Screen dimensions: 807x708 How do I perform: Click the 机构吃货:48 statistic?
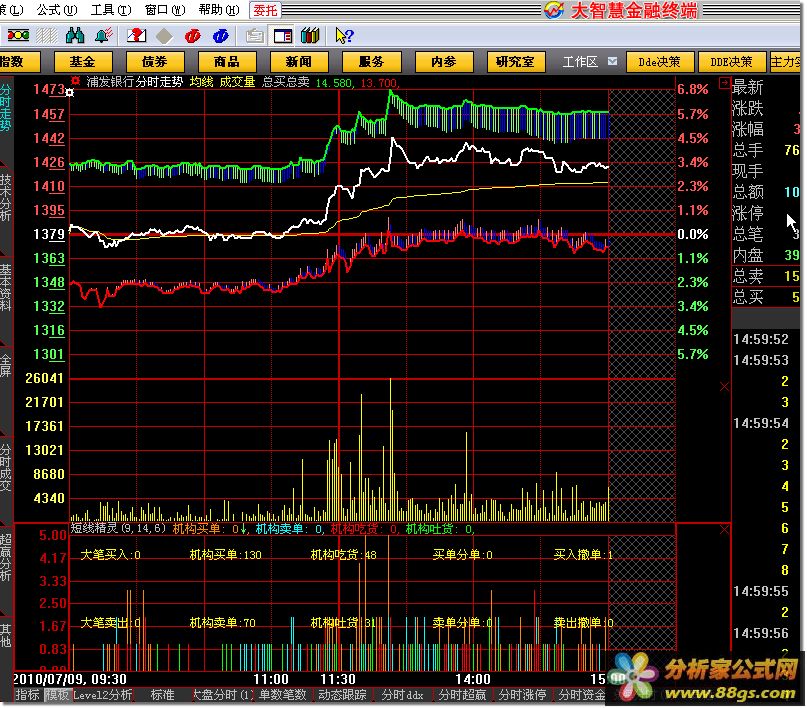click(344, 555)
